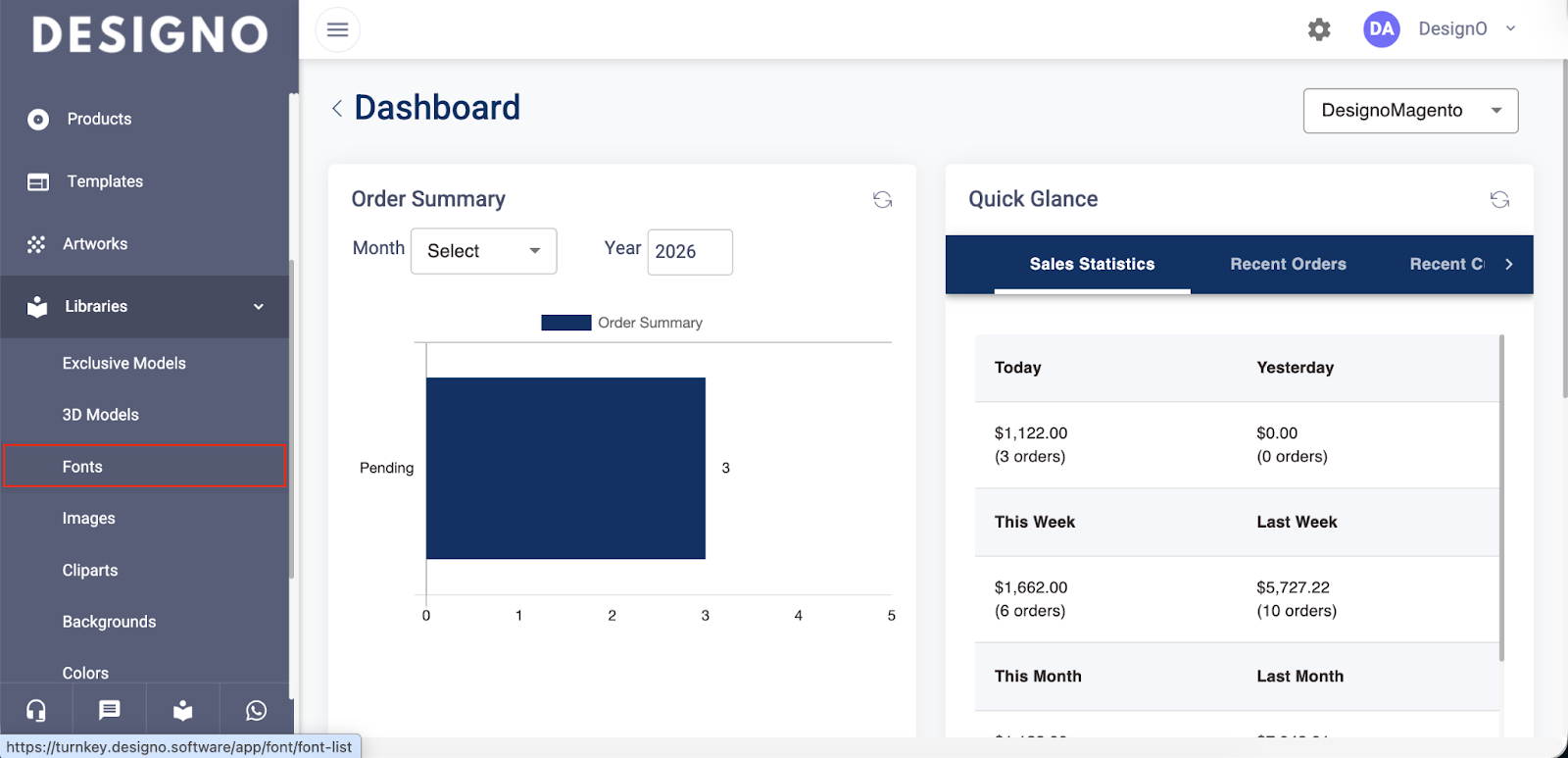Open the DesignoMagento store dropdown
Viewport: 1568px width, 758px height.
[x=1410, y=111]
